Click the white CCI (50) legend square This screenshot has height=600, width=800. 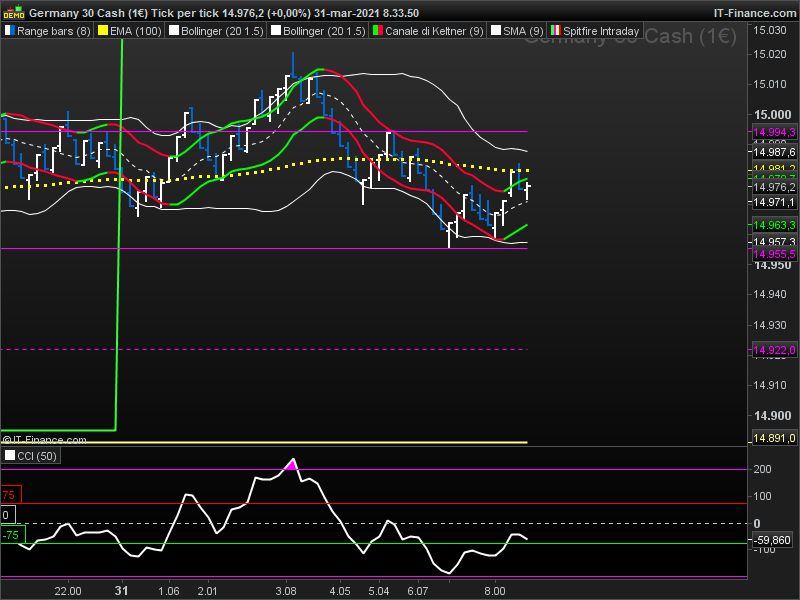tap(10, 456)
